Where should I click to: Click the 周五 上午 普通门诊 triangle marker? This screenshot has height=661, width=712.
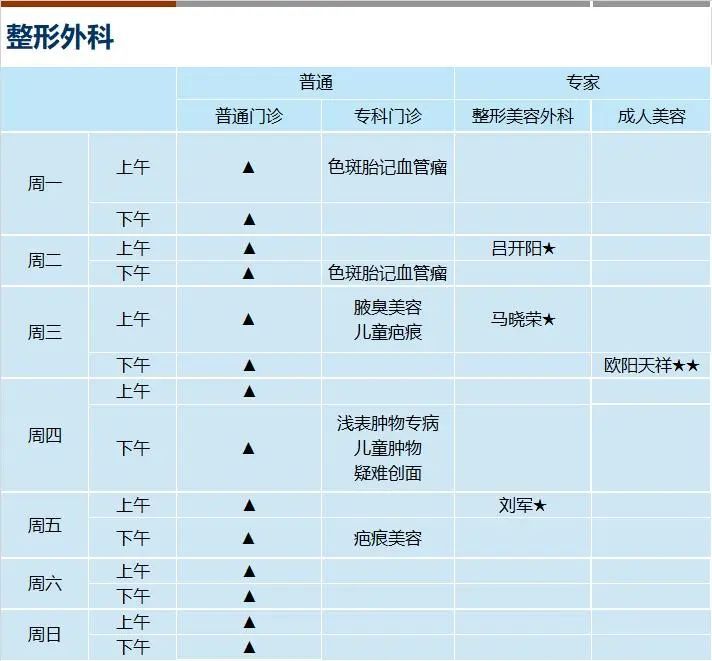[249, 505]
